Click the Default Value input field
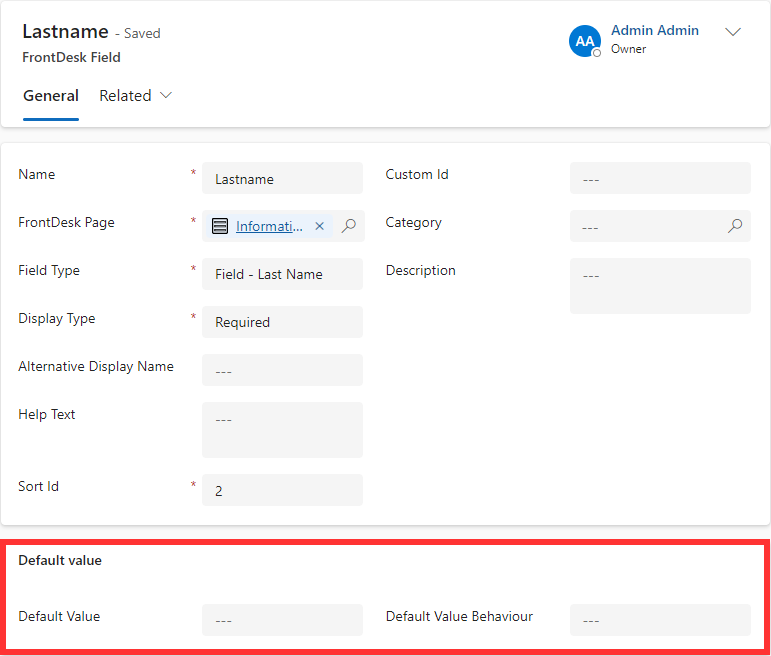Screen dimensions: 771x656 click(x=282, y=620)
